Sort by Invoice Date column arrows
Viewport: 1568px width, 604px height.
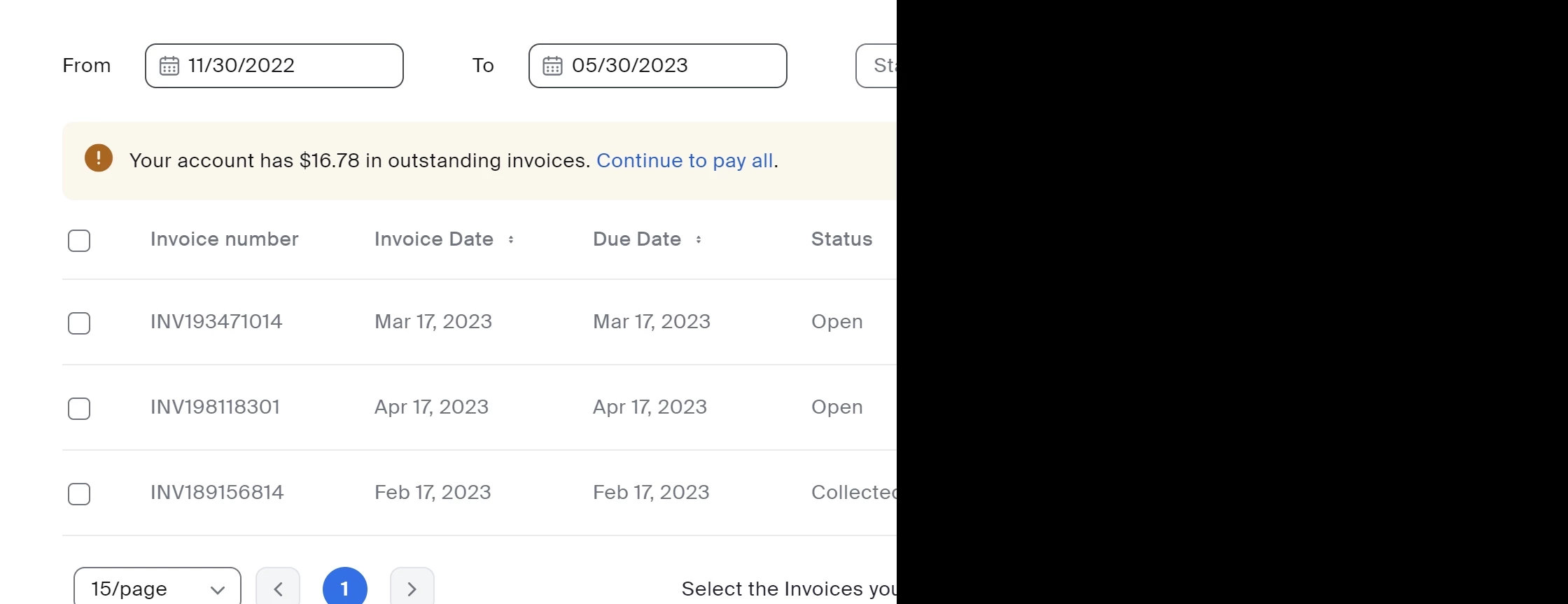tap(511, 239)
